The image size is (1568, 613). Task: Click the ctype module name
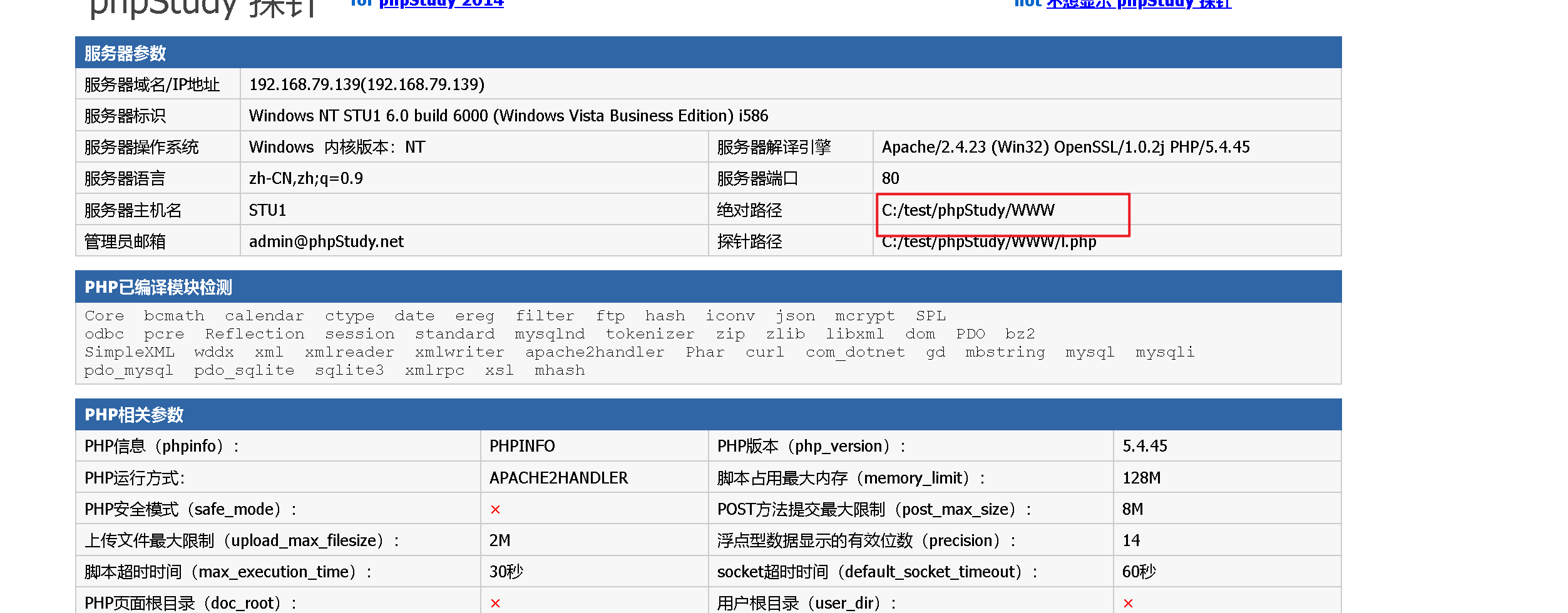[x=349, y=317]
